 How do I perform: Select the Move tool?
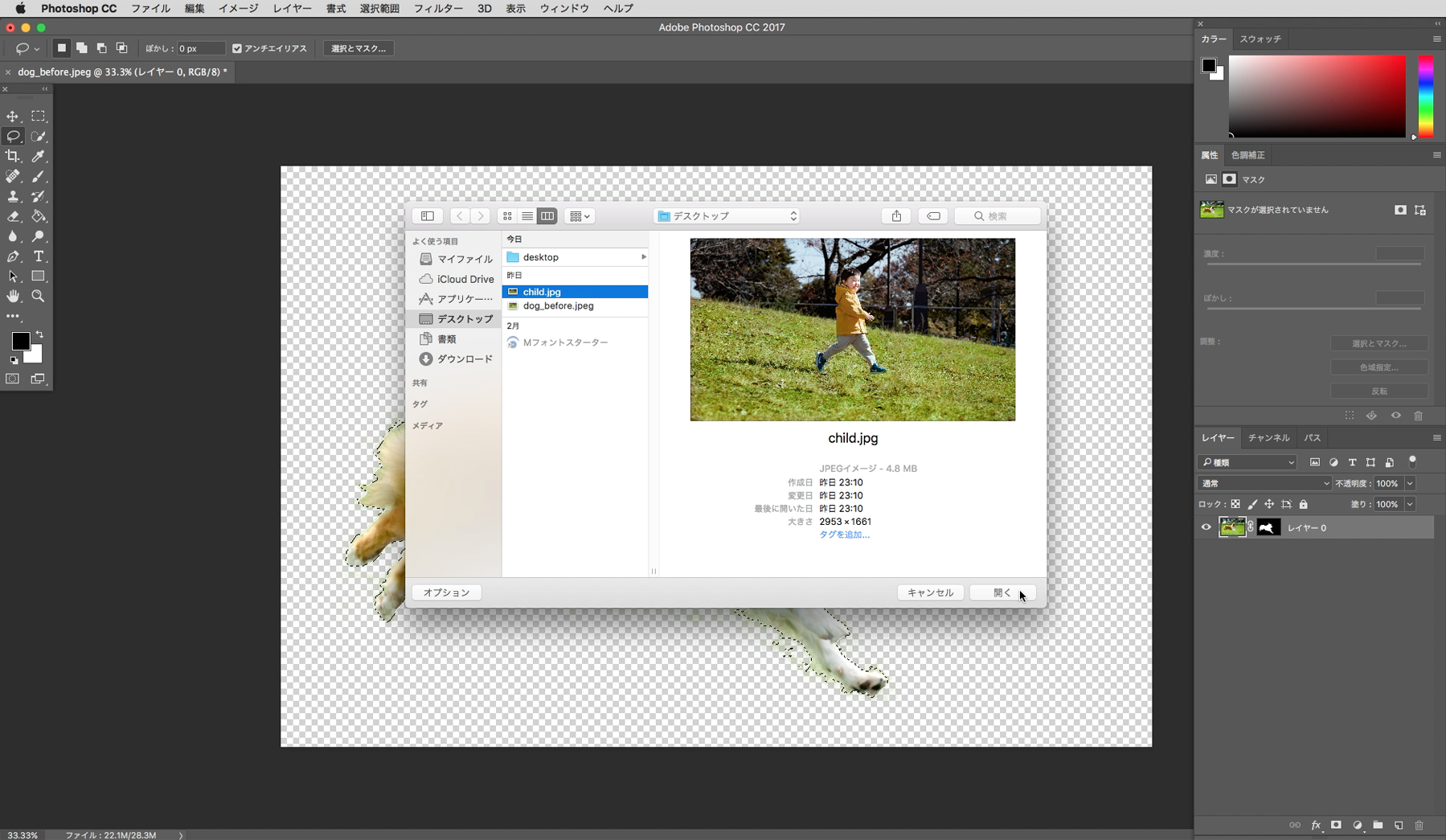click(x=13, y=117)
